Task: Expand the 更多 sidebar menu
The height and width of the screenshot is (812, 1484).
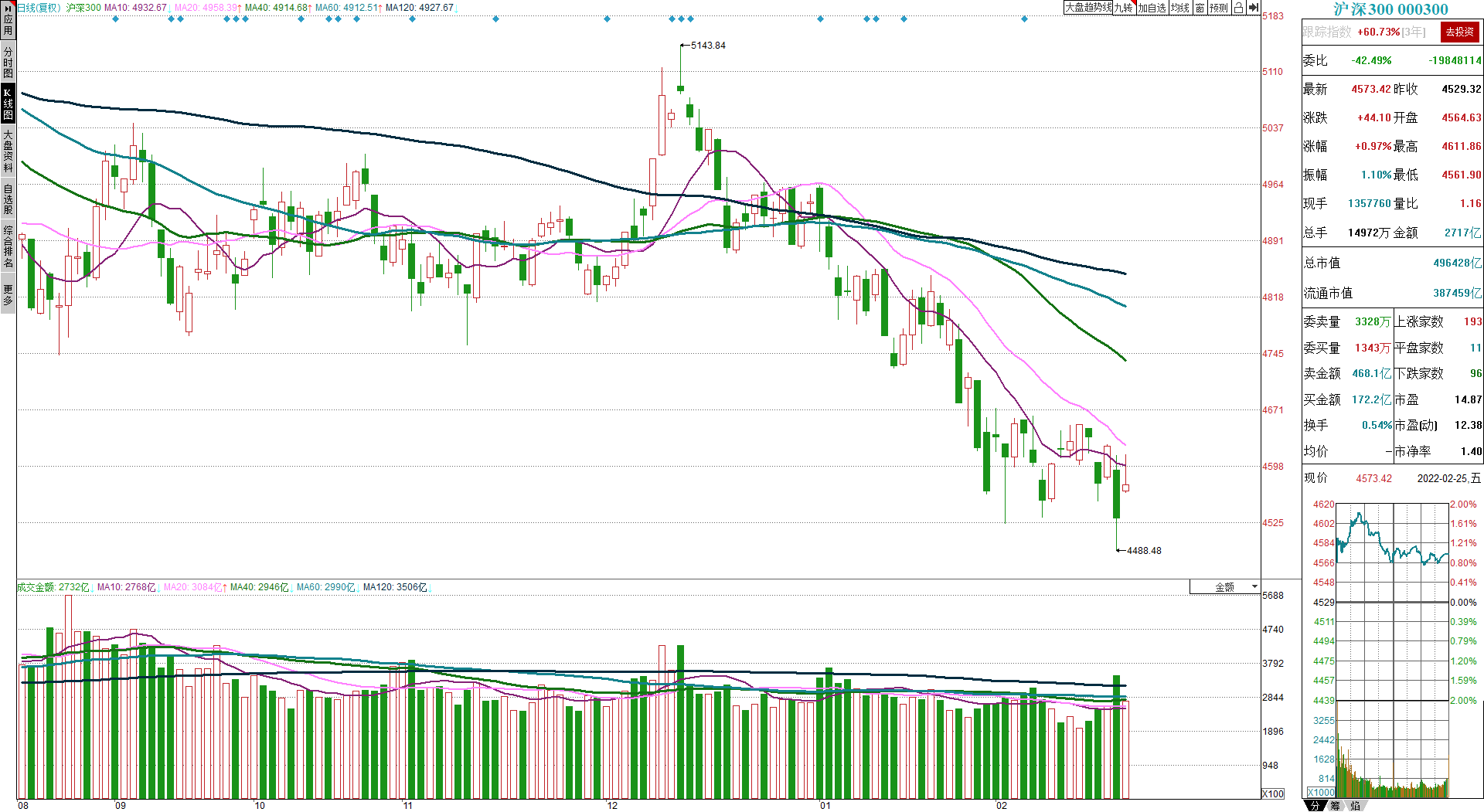Action: [x=8, y=295]
